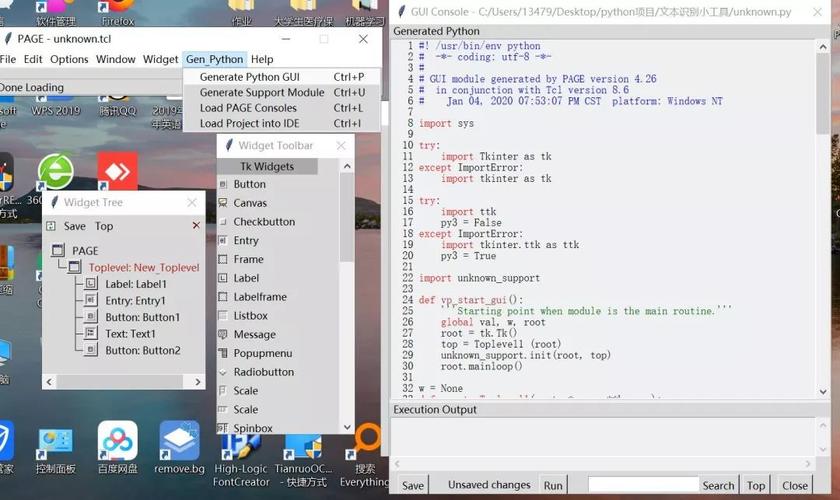Click the red X icon in Widget Tree toolbar
The image size is (840, 500).
pos(196,226)
